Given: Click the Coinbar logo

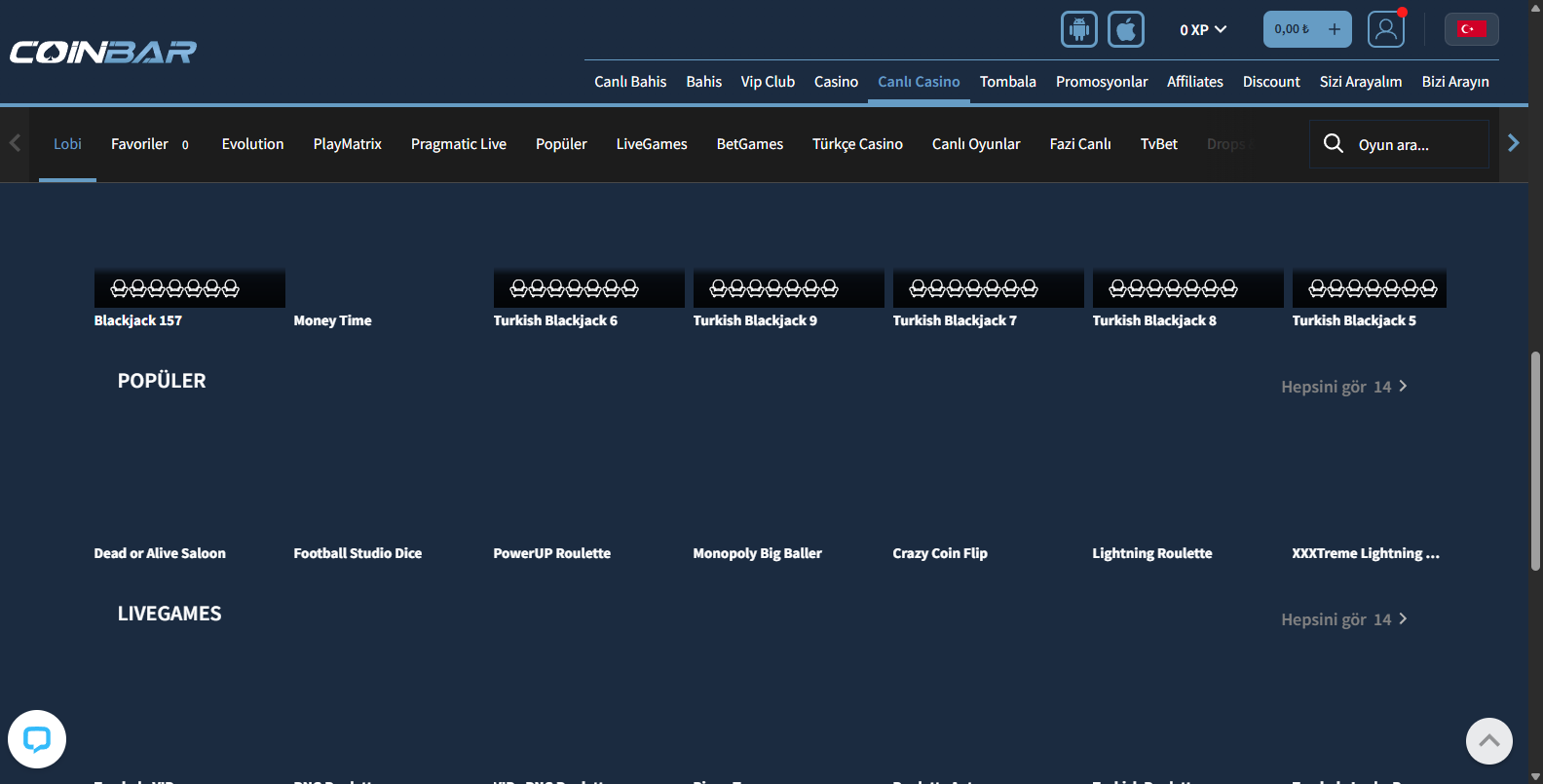Looking at the screenshot, I should (x=103, y=52).
